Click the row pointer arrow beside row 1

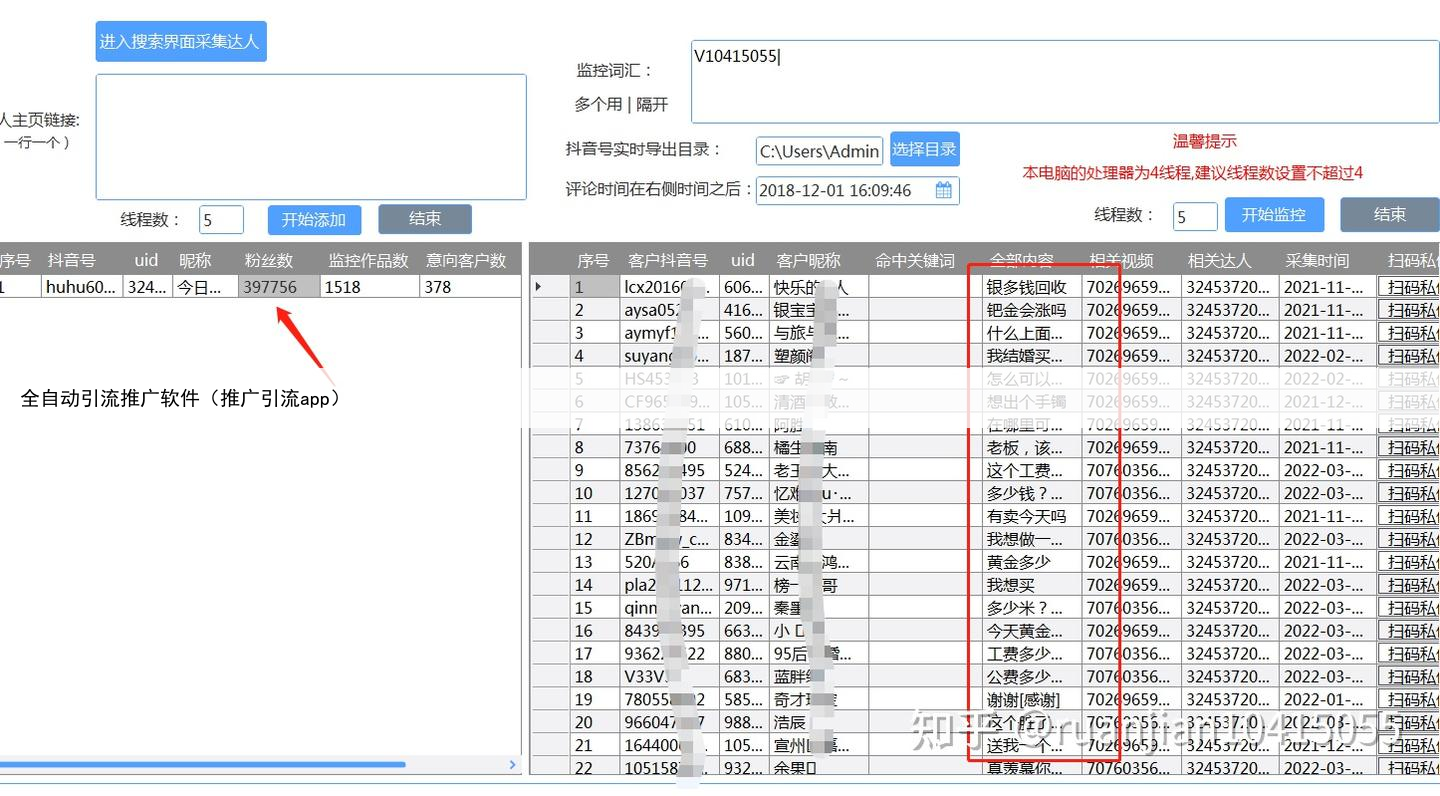(540, 287)
